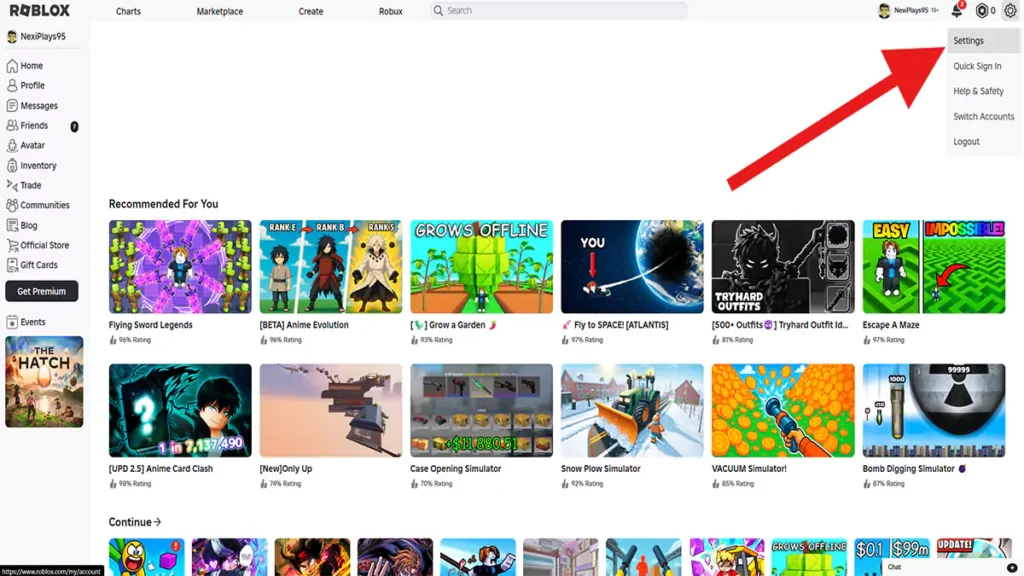Click the Snow Plow Simulator title
This screenshot has width=1024, height=576.
click(x=601, y=469)
